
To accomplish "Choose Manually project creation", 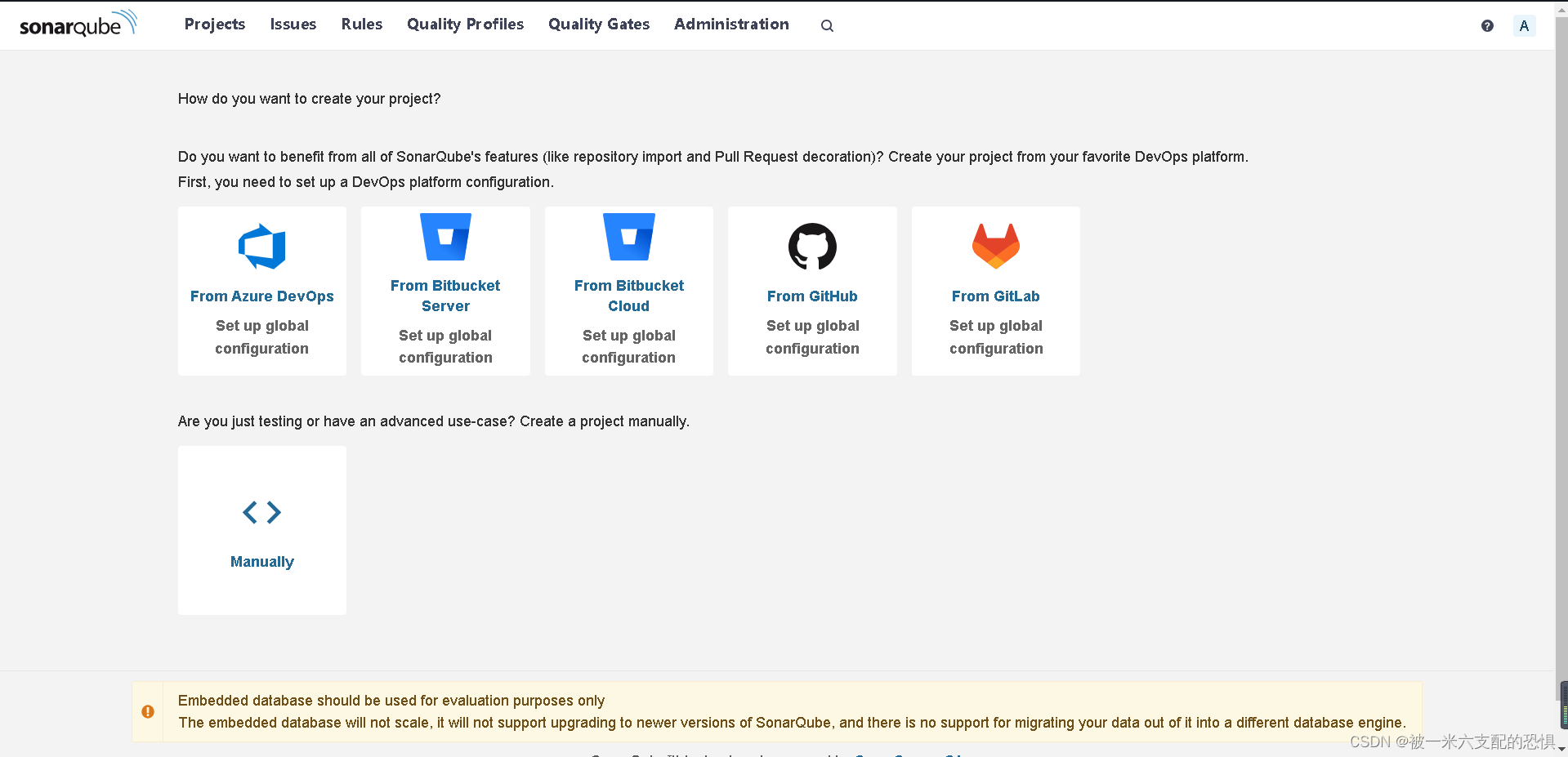I will pyautogui.click(x=262, y=562).
